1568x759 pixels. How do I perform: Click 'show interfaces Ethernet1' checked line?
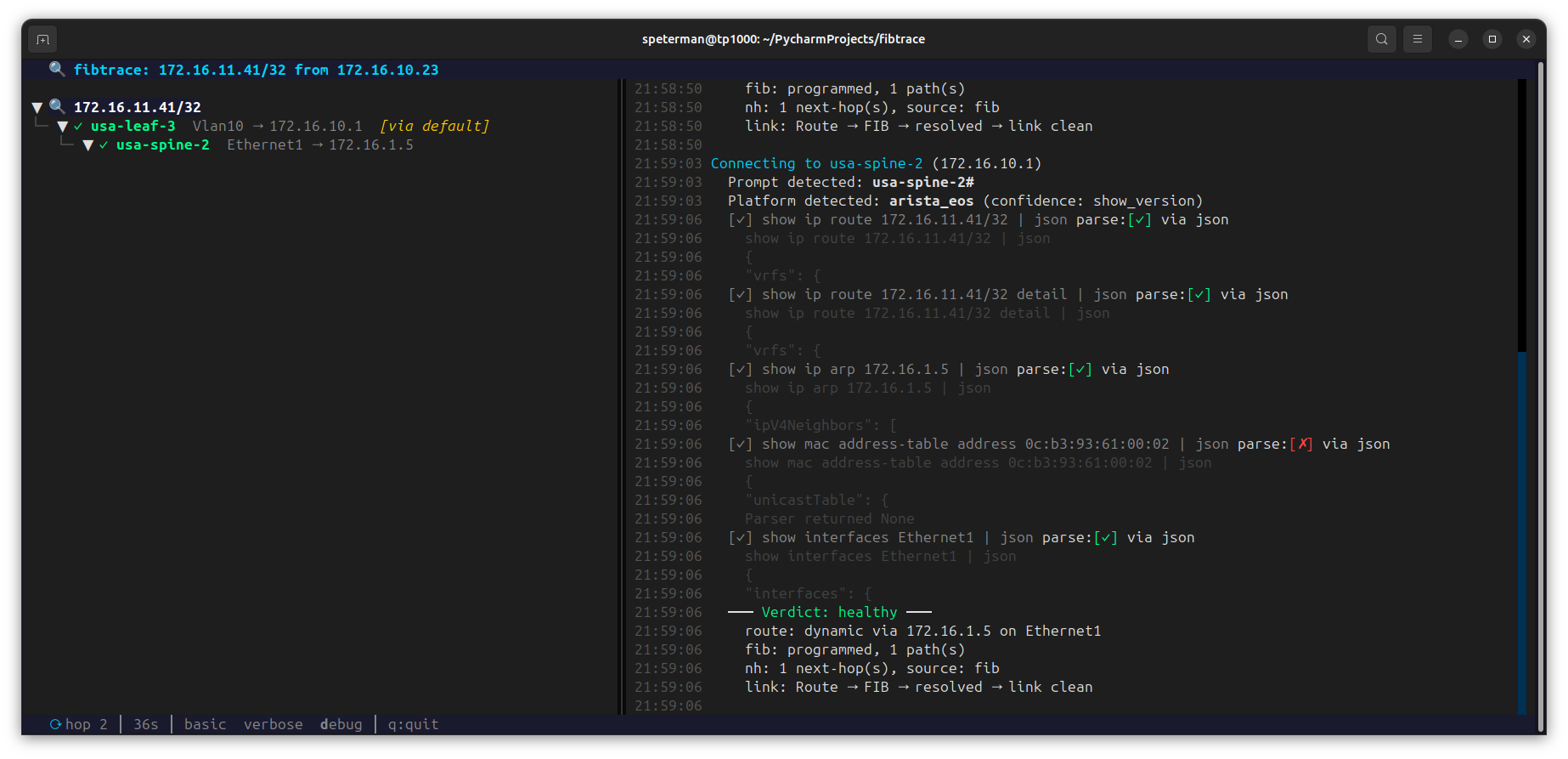click(962, 537)
